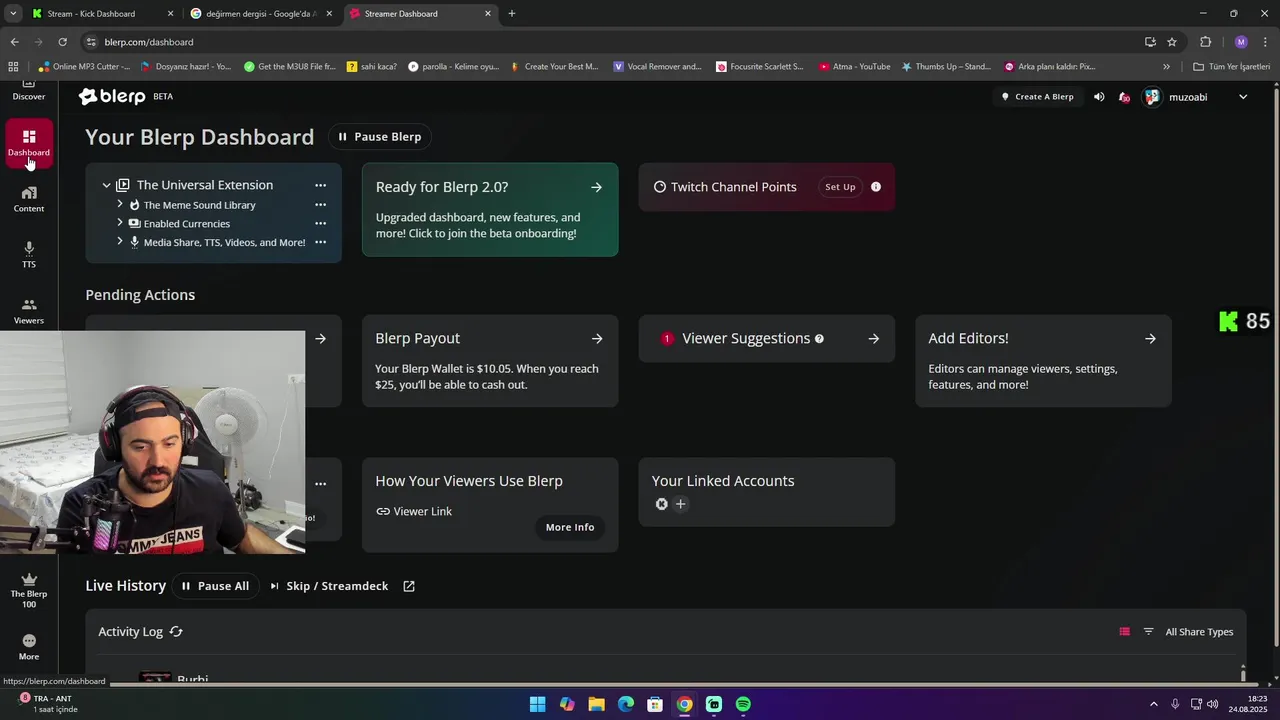
Task: Click help icon beside Viewer Suggestions
Action: [x=819, y=339]
